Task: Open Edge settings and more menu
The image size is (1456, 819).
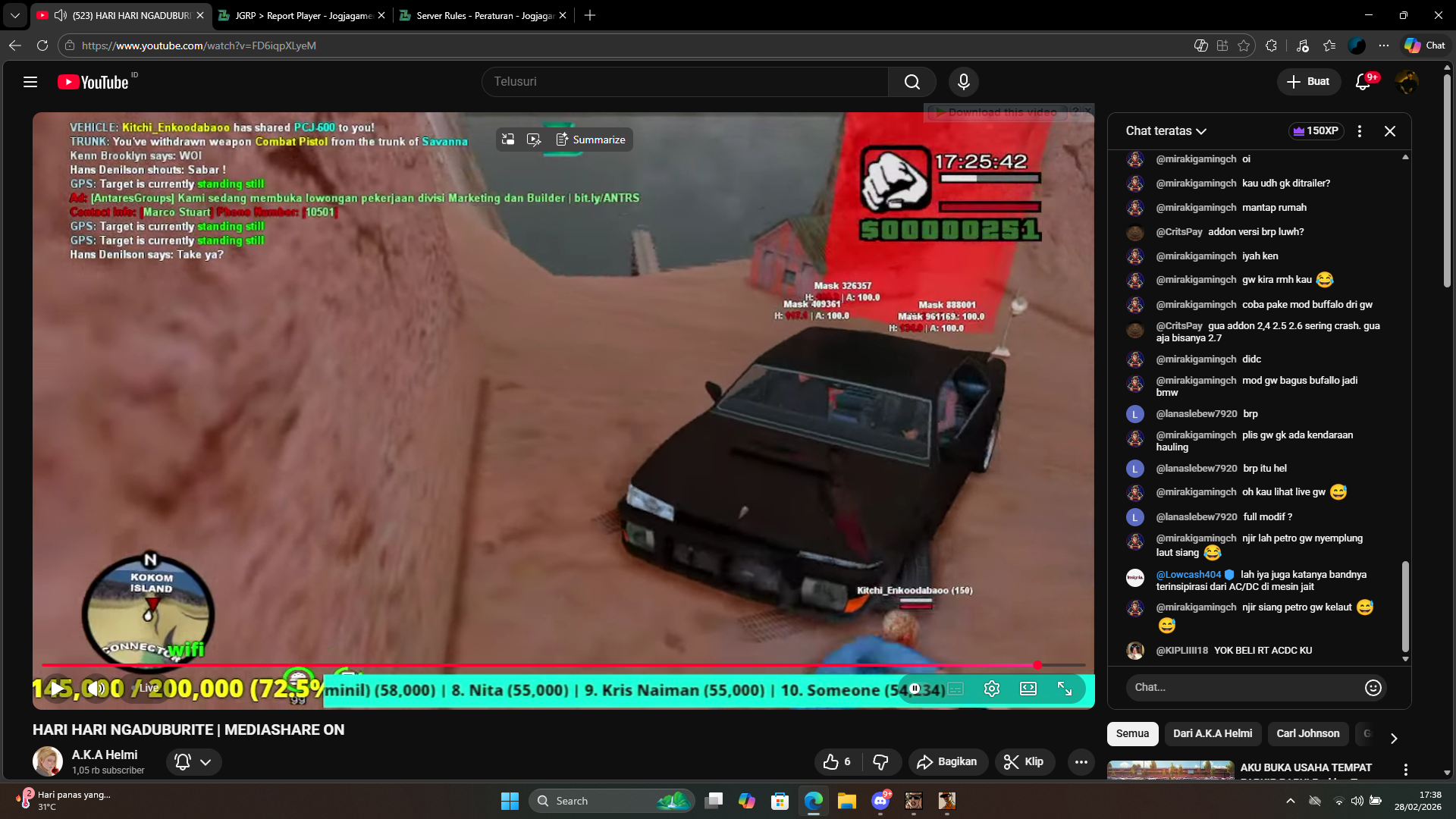Action: pos(1384,45)
